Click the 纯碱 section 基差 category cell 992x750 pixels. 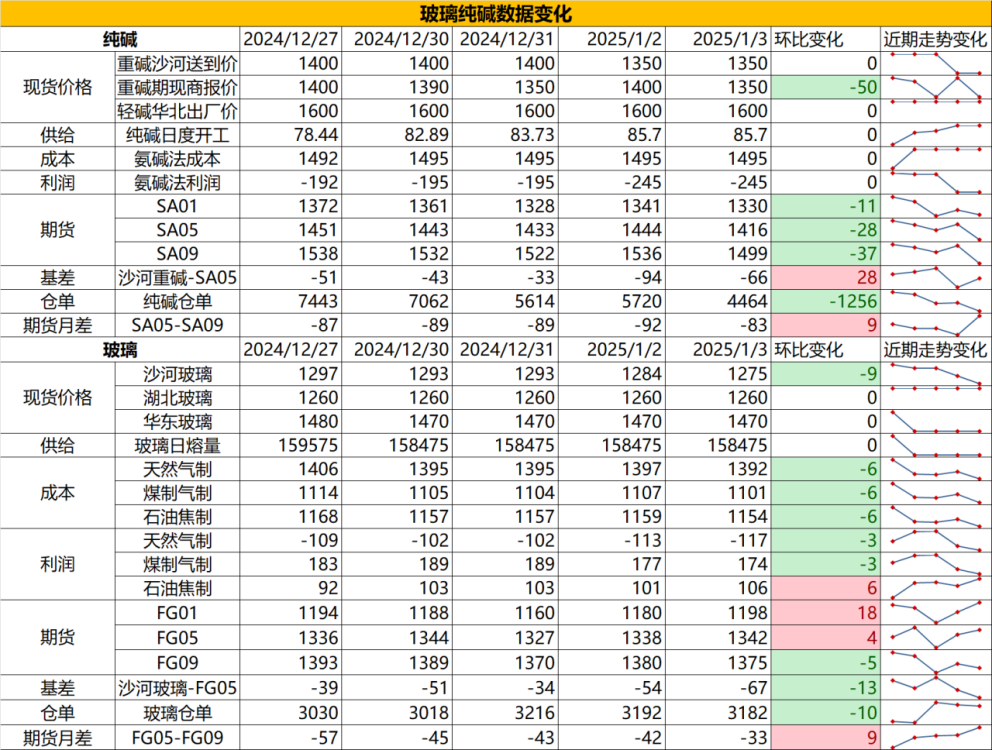pos(58,278)
